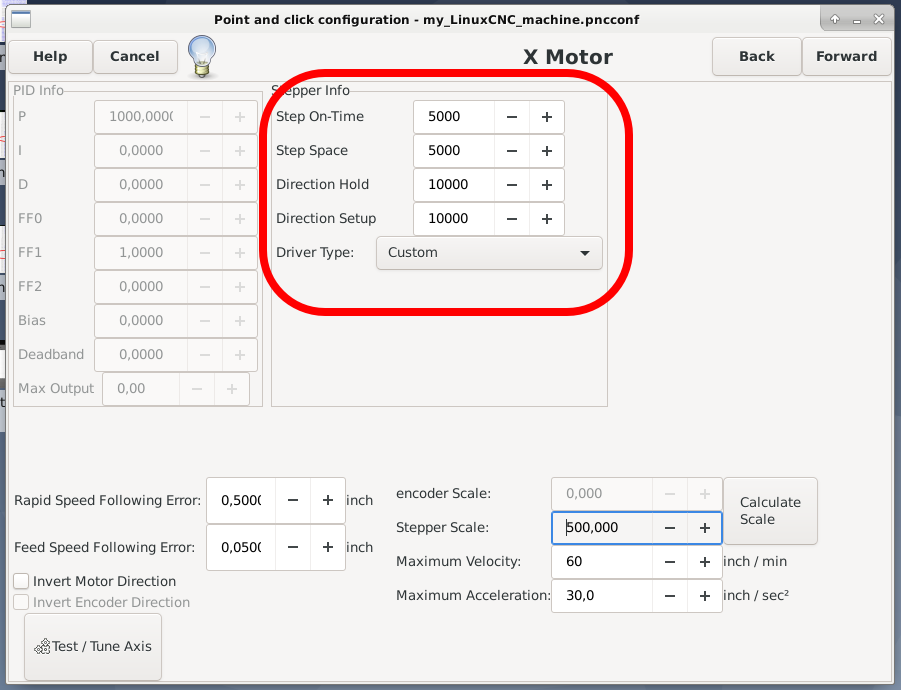Cancel the configuration wizard
Image resolution: width=901 pixels, height=690 pixels.
(x=135, y=57)
